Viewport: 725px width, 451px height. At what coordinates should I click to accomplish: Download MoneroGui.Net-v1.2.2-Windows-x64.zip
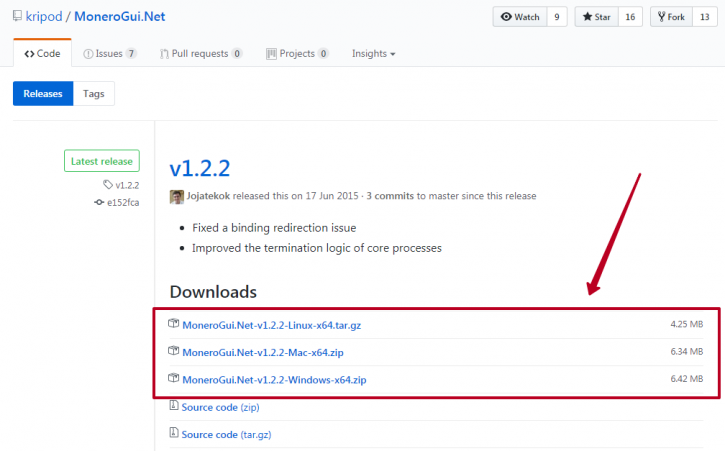point(274,380)
